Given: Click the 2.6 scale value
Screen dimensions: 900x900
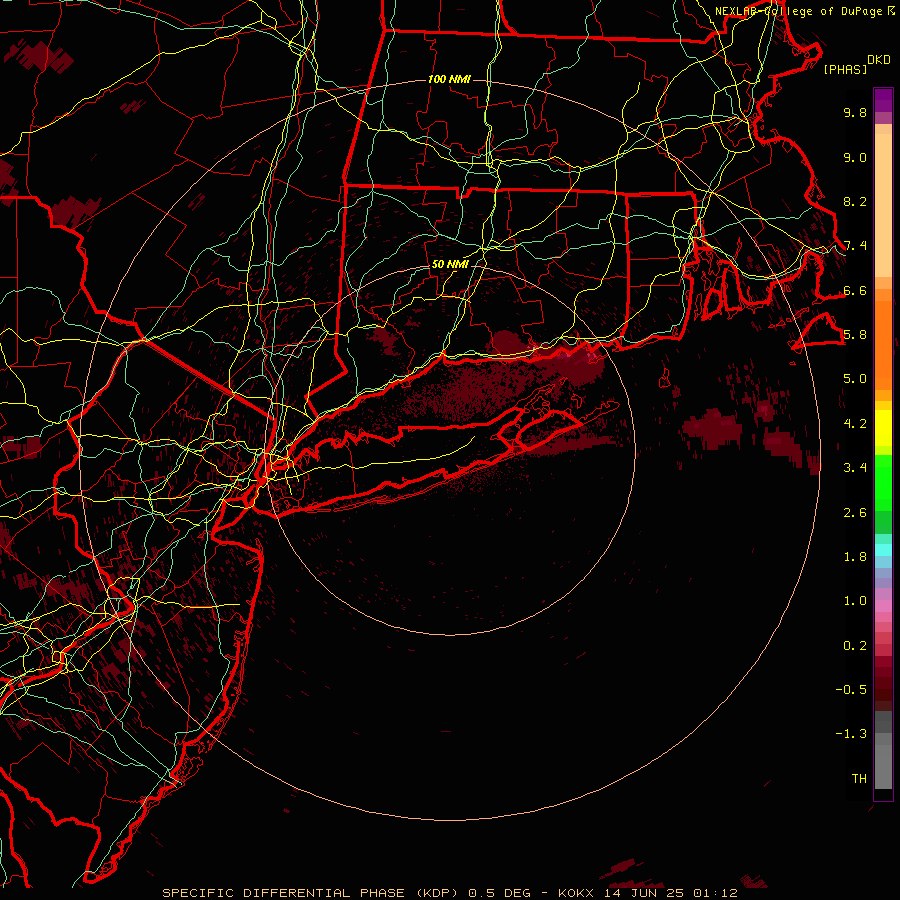Looking at the screenshot, I should click(x=855, y=512).
